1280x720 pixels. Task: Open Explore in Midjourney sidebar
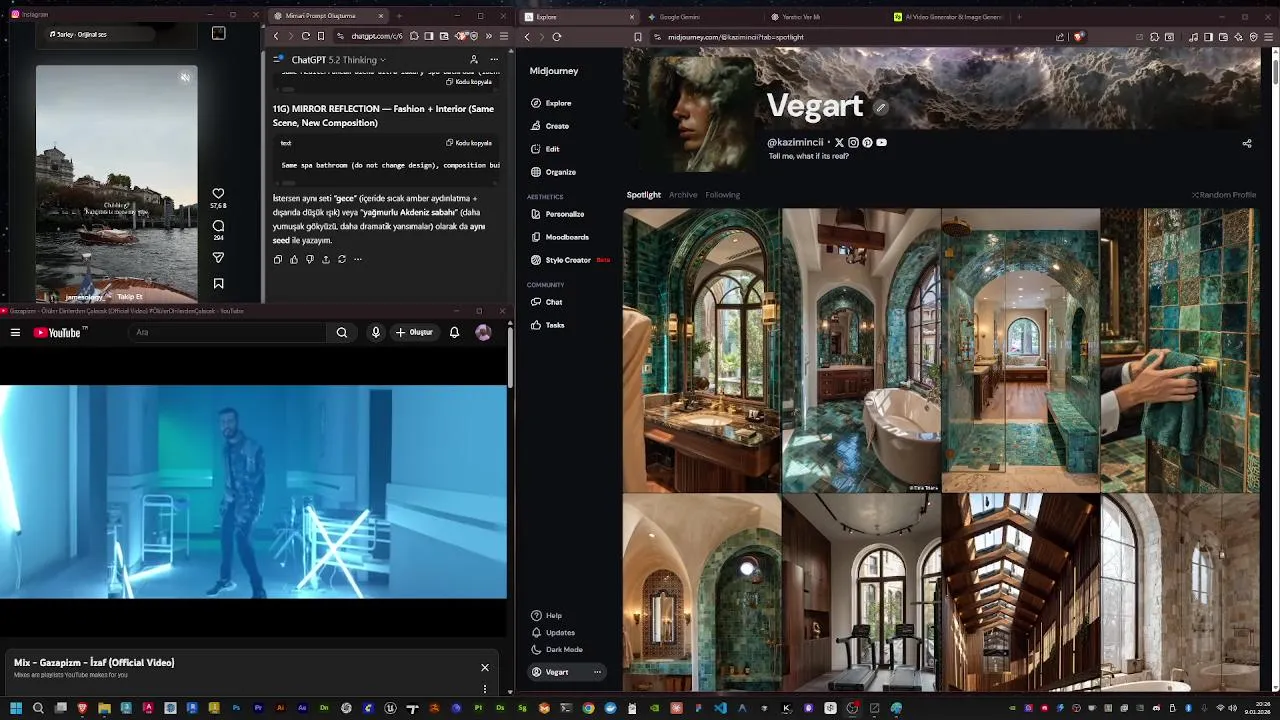[551, 103]
